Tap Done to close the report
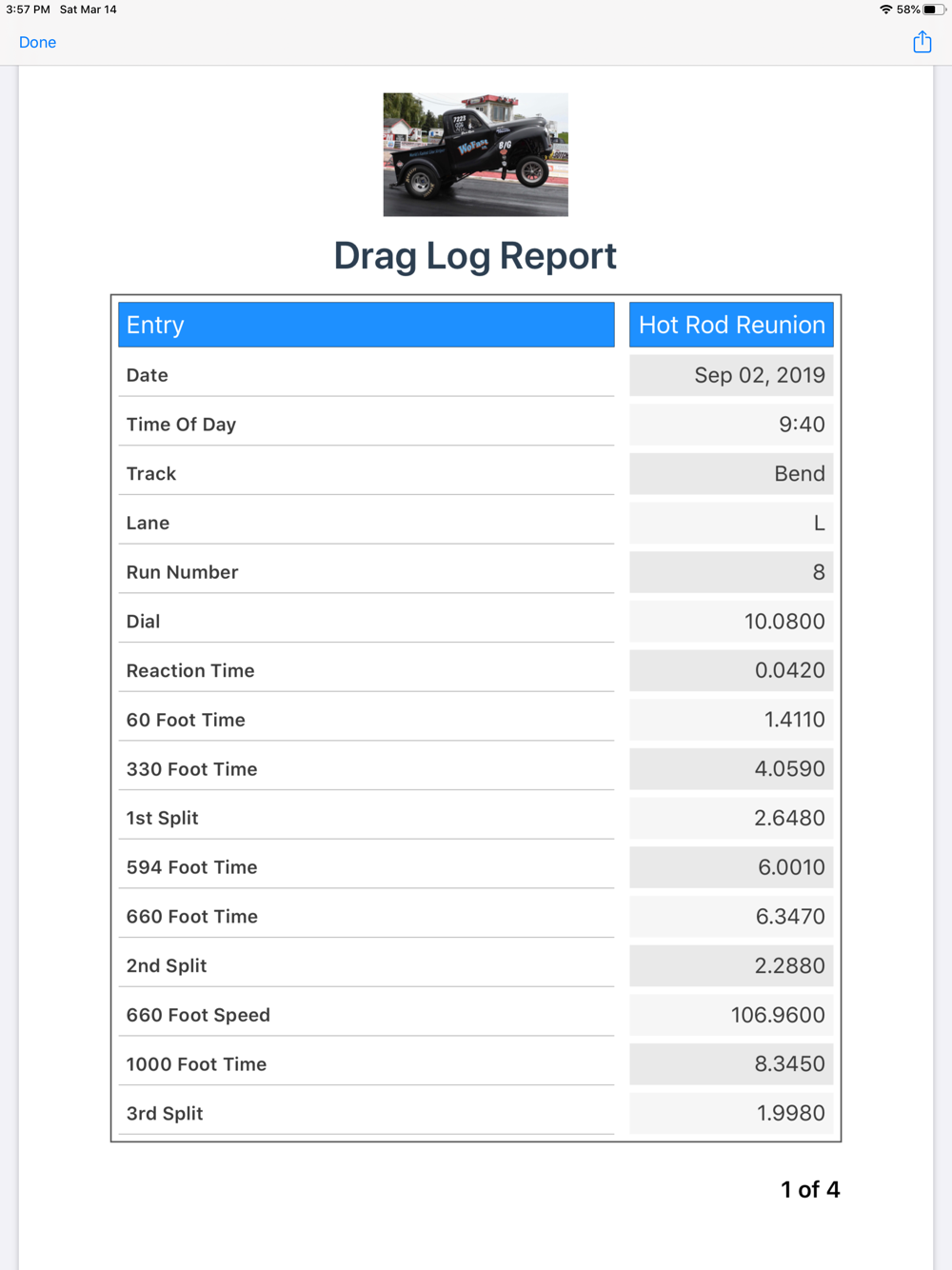 click(37, 42)
